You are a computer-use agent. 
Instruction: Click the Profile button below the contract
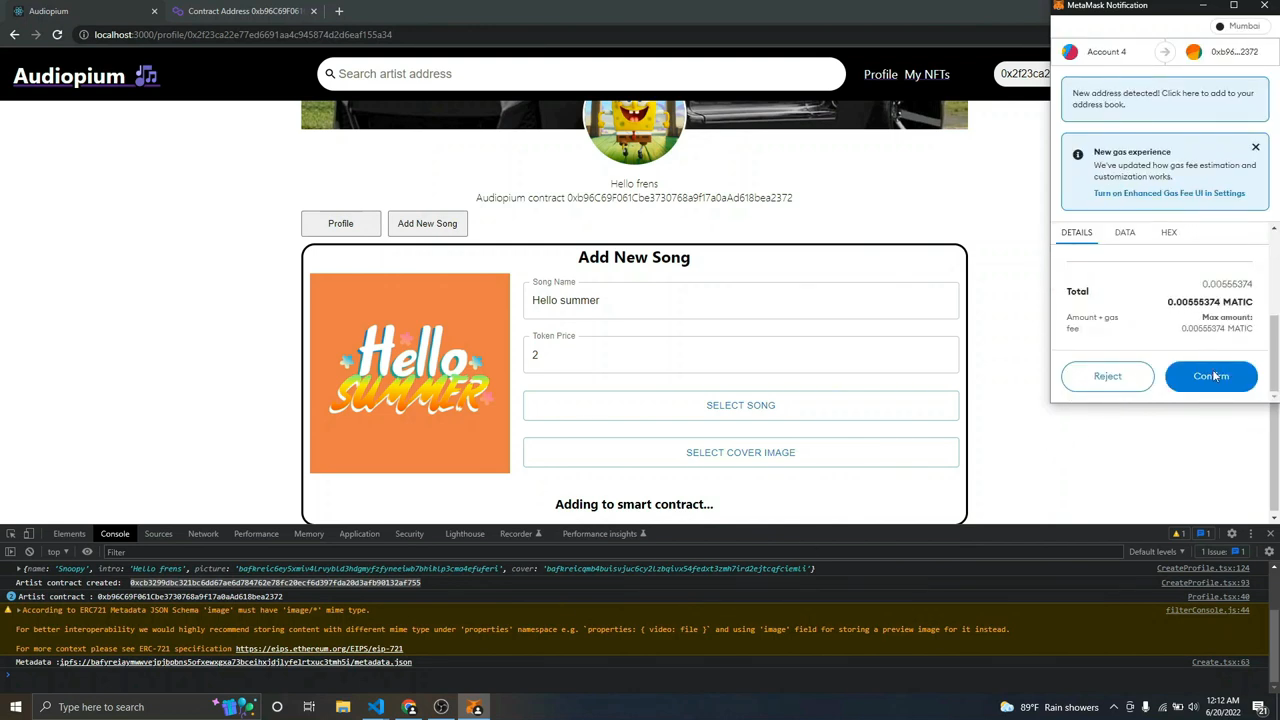pos(341,223)
